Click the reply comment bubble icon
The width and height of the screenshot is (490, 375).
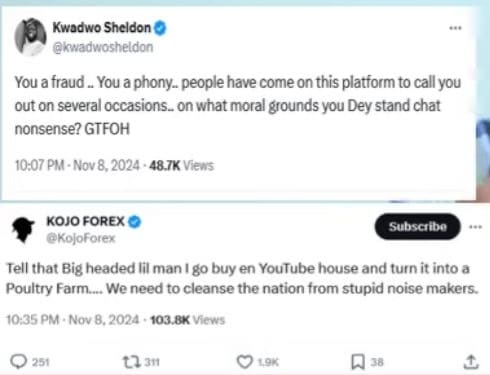point(18,362)
